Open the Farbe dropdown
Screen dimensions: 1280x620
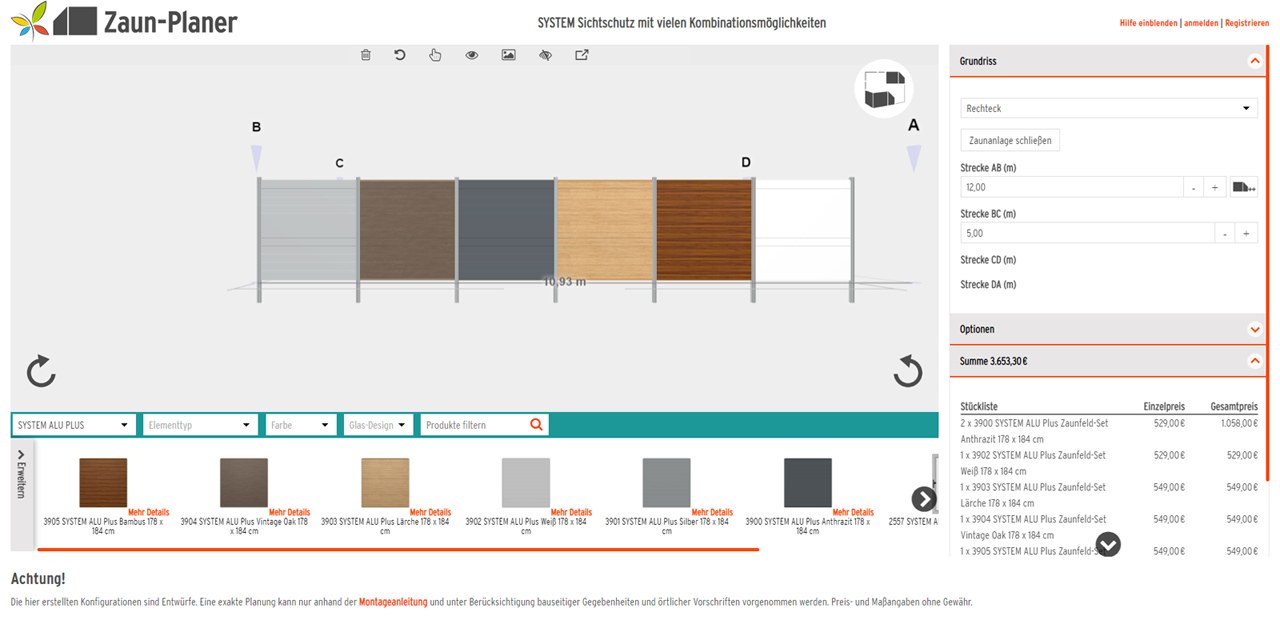point(300,425)
